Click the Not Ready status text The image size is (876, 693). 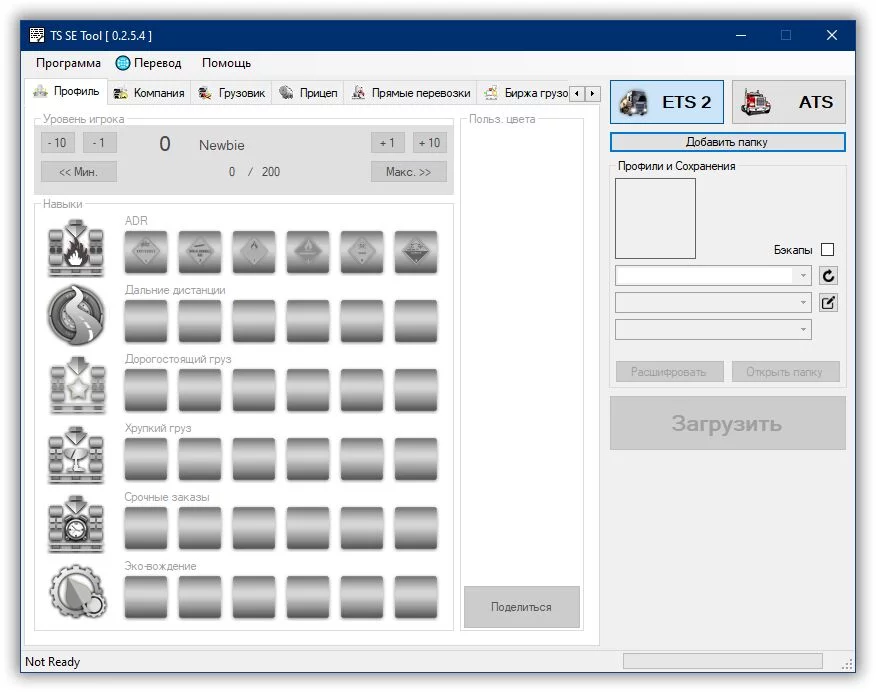pos(53,662)
